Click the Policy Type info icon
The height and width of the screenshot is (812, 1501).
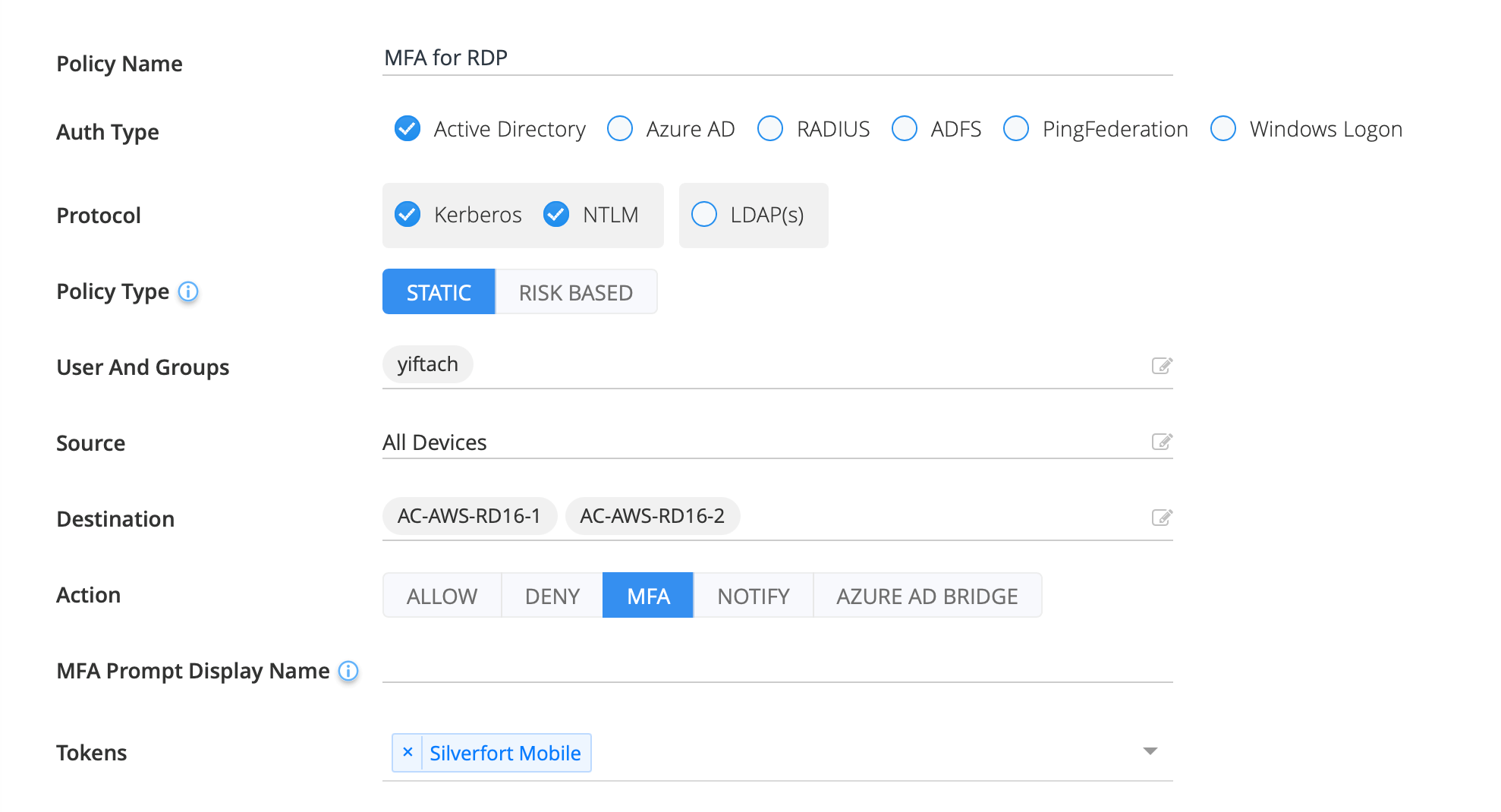(188, 291)
